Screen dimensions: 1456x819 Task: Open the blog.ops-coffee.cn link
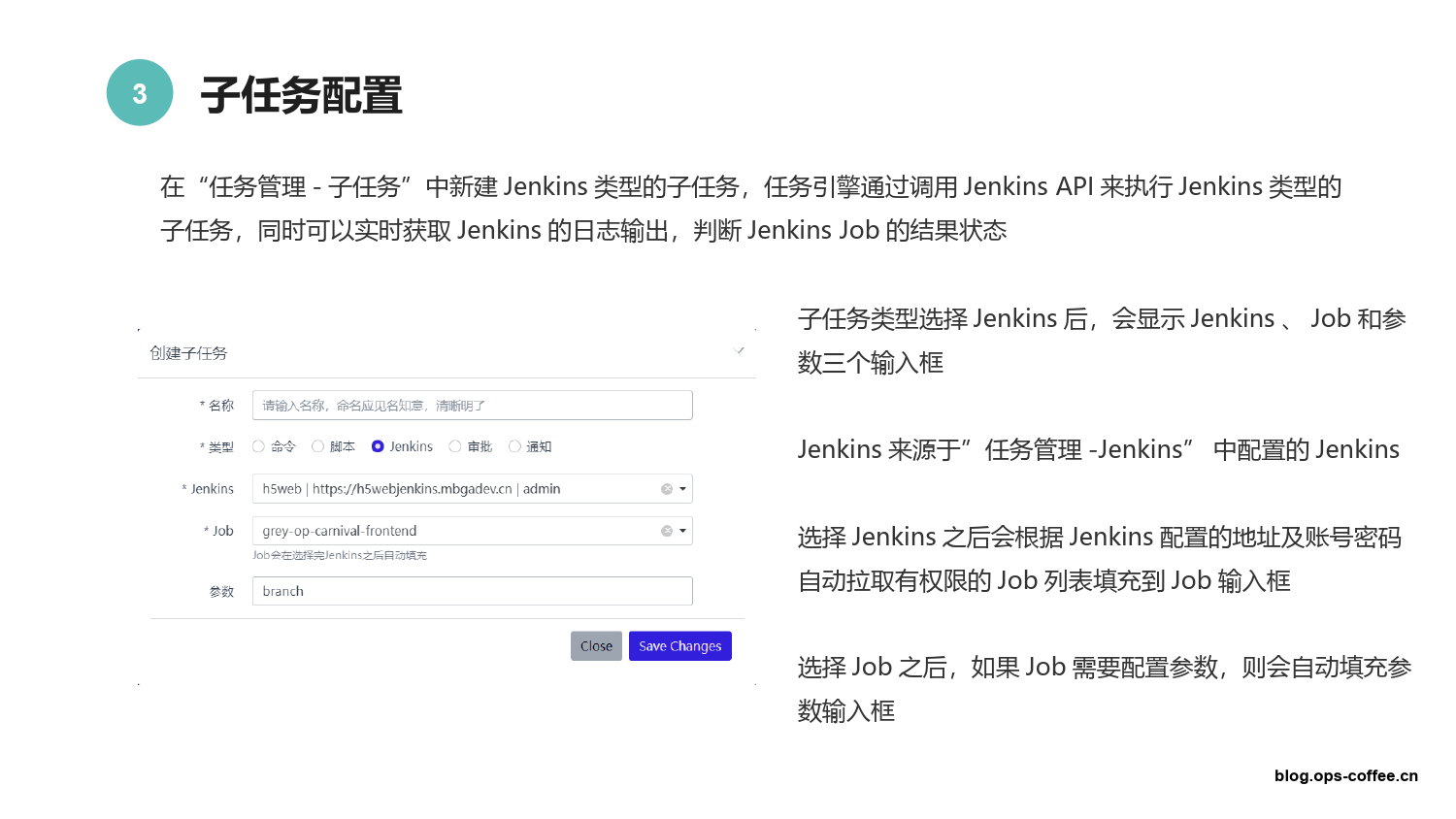click(x=1345, y=775)
